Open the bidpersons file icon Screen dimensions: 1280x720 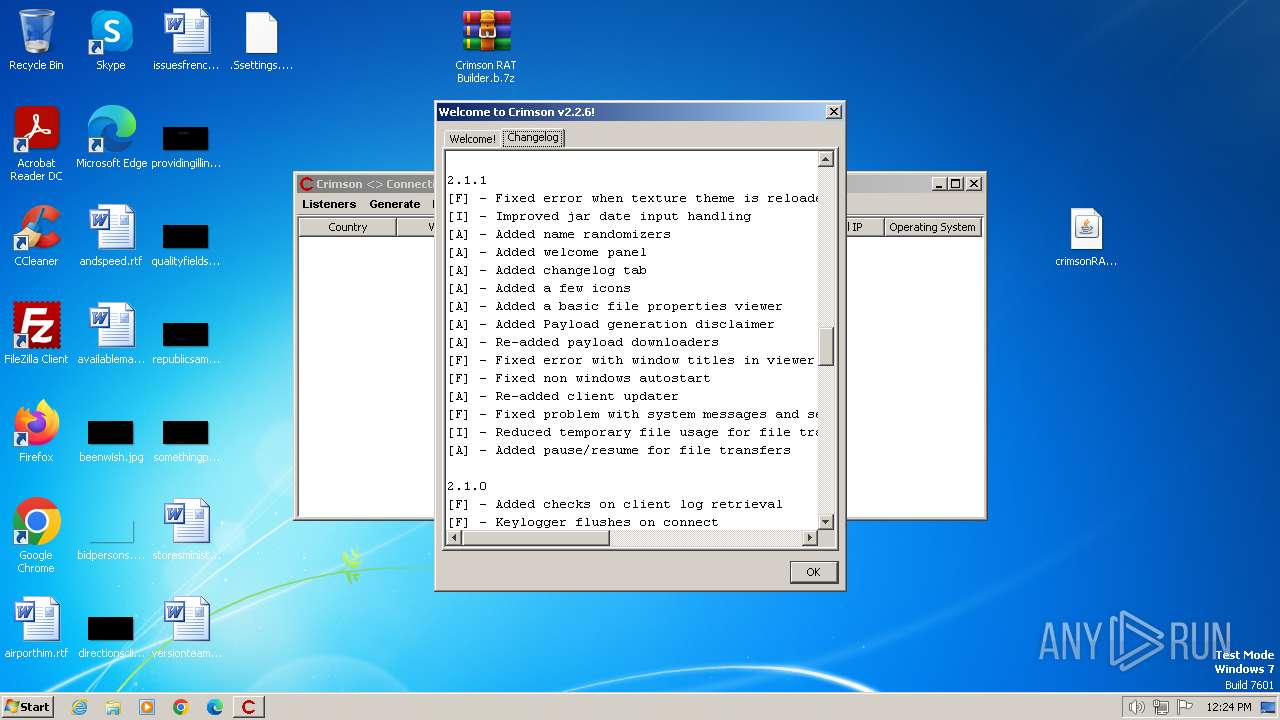(x=111, y=538)
